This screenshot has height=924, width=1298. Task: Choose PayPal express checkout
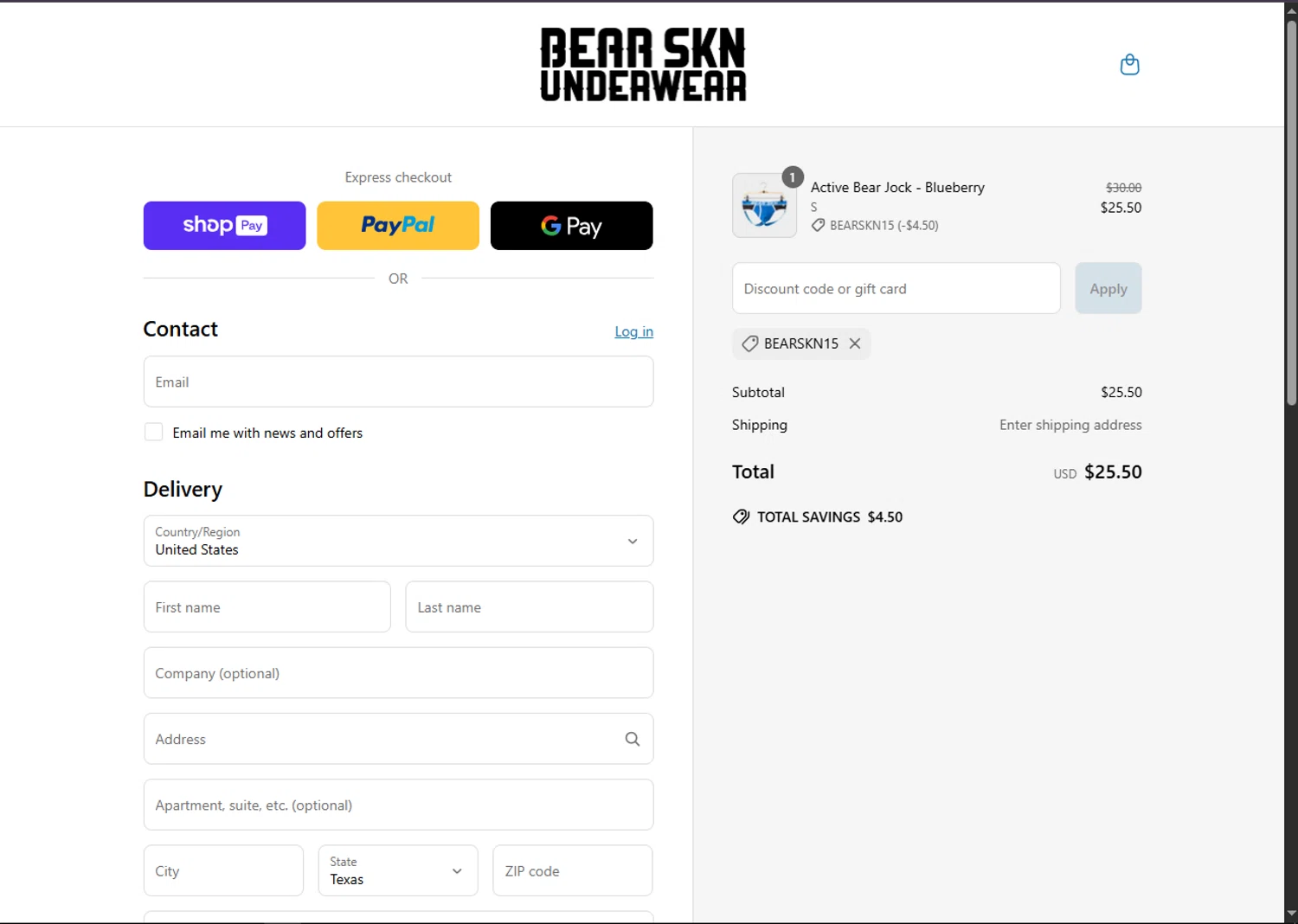398,226
